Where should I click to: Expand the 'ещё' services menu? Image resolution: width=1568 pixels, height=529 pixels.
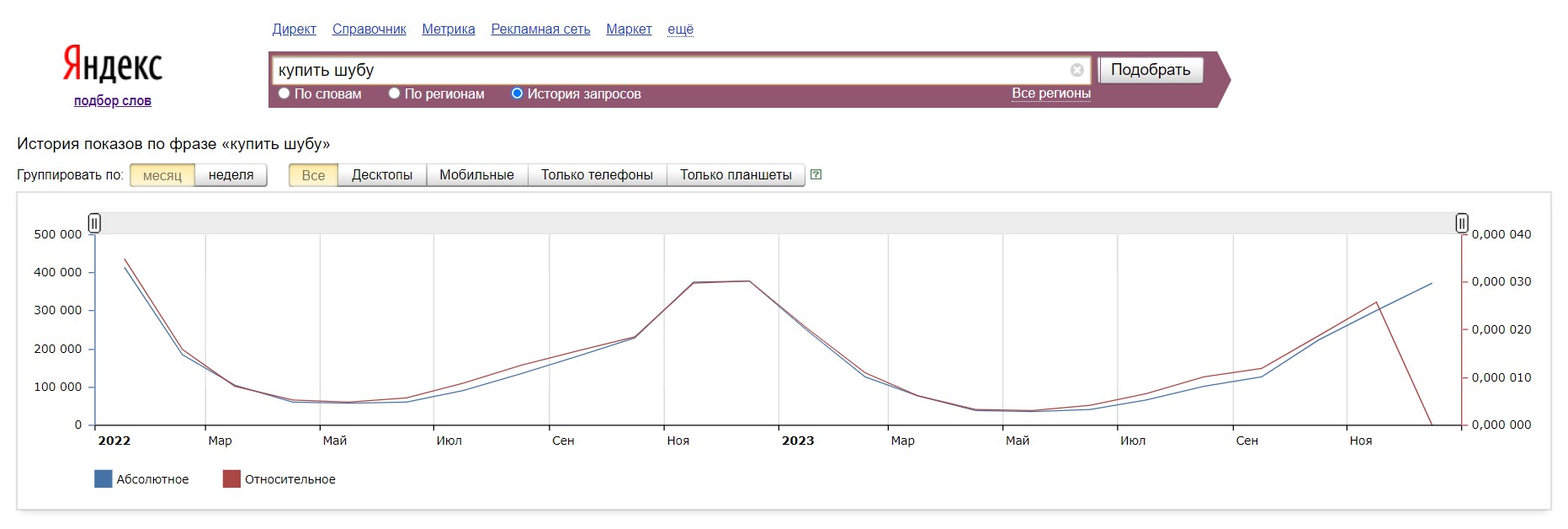(x=680, y=29)
